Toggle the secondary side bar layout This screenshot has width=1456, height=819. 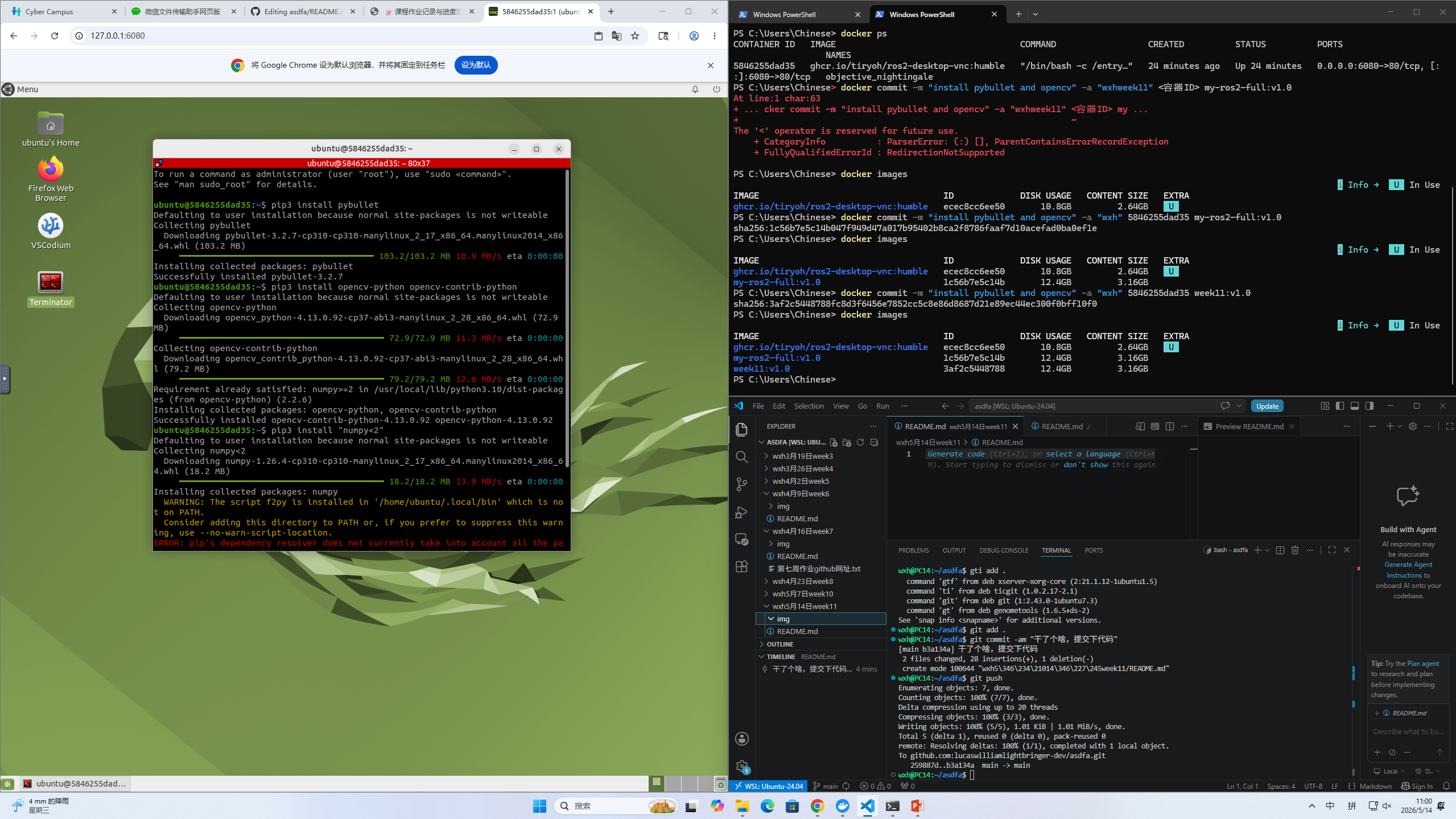pos(1370,406)
